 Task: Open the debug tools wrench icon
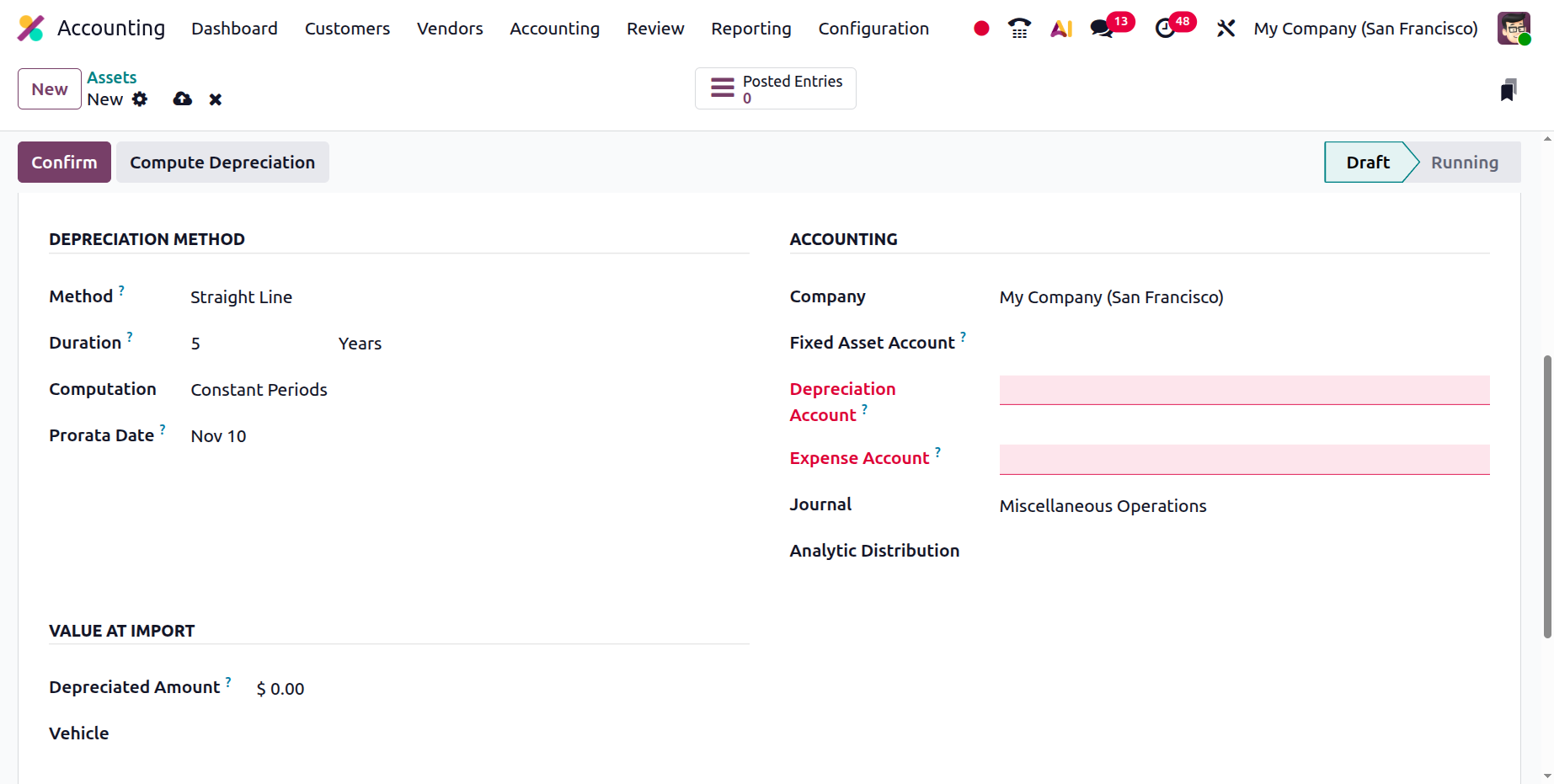pos(1226,29)
